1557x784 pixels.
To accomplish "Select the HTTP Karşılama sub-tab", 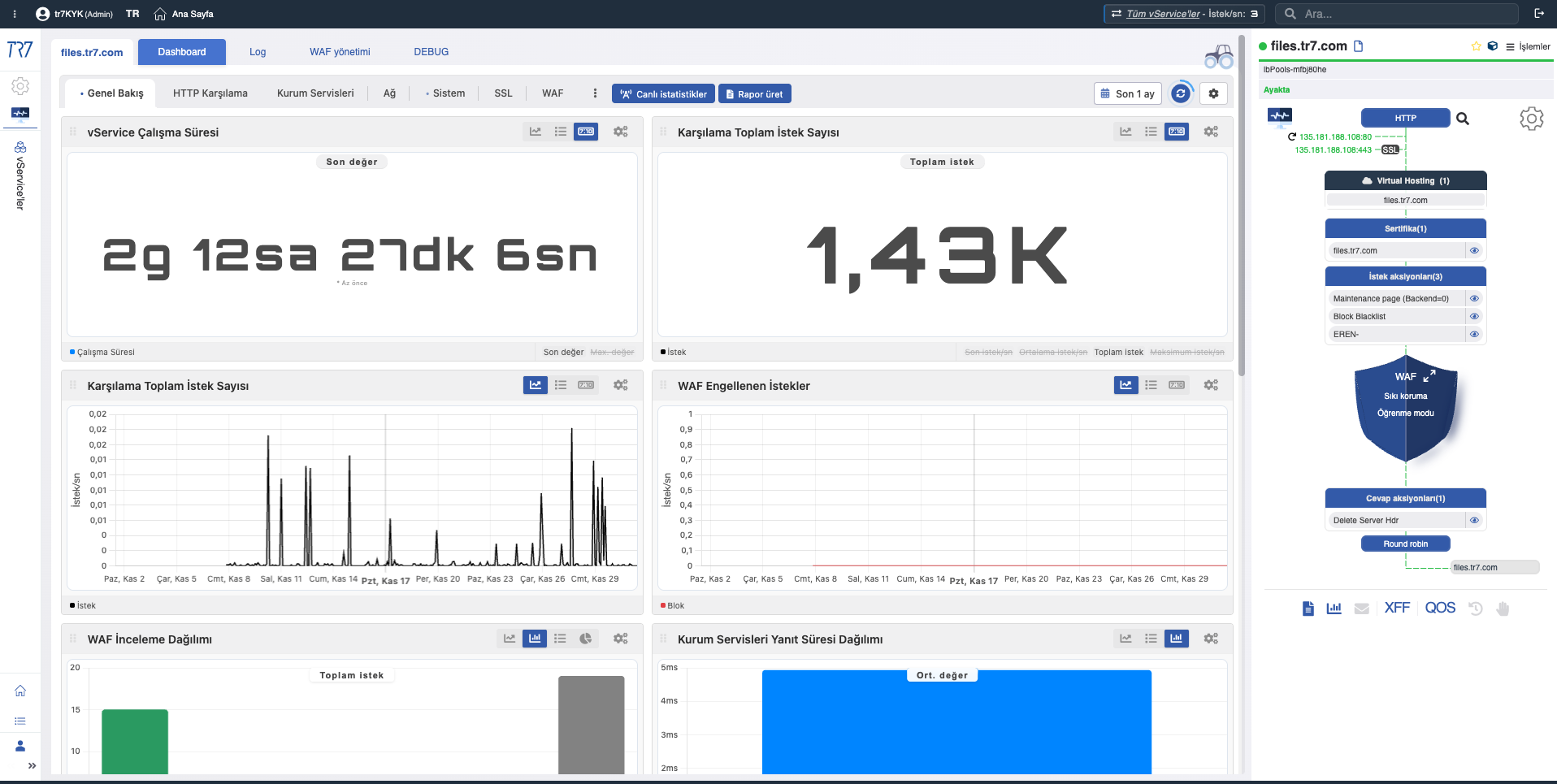I will point(210,93).
